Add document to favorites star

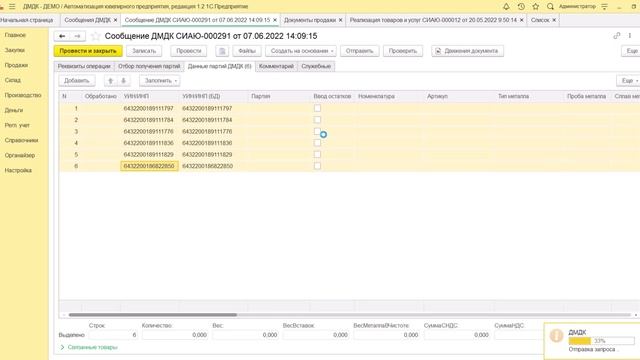95,36
